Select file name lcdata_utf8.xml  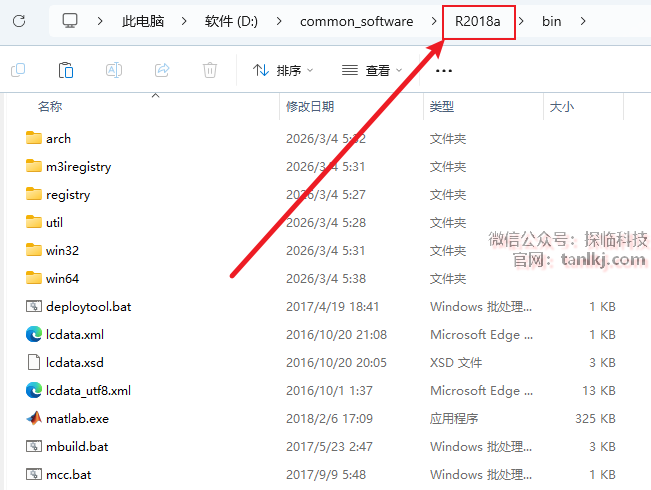tap(88, 391)
